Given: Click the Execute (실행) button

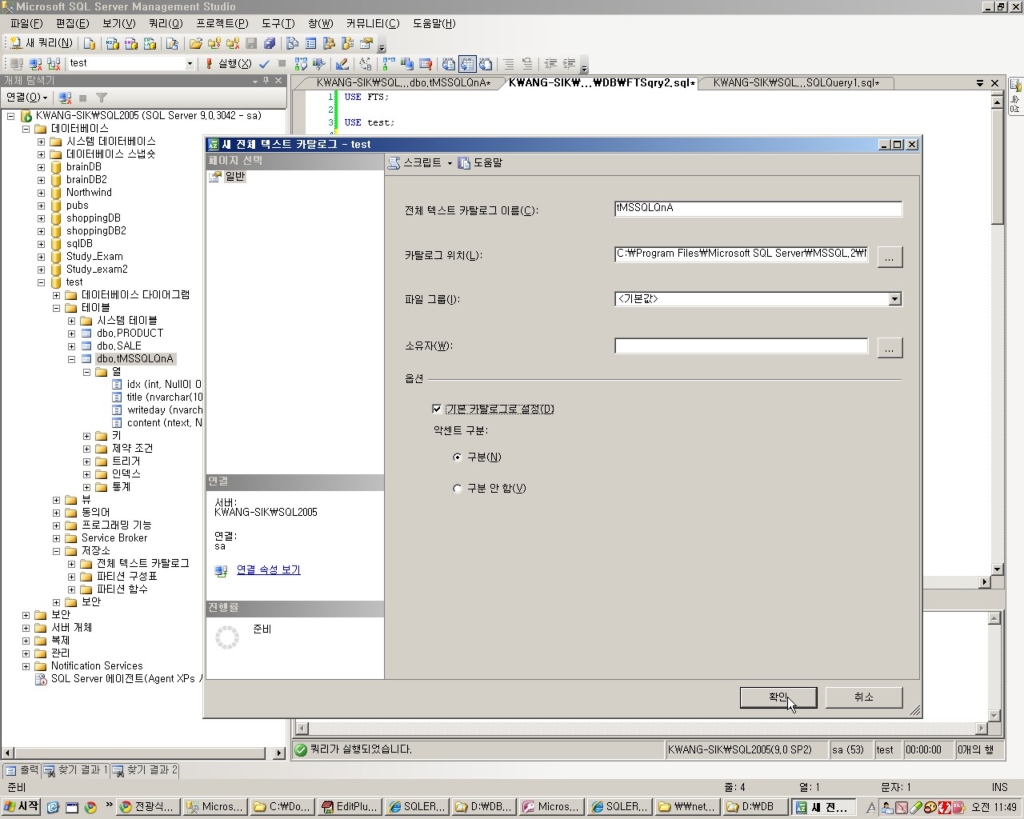Looking at the screenshot, I should 229,63.
